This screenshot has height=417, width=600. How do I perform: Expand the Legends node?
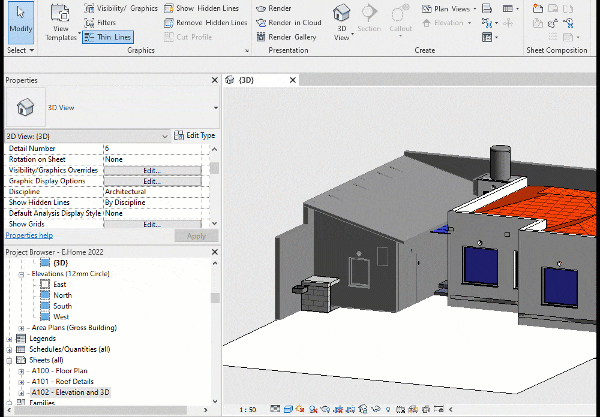[x=9, y=339]
